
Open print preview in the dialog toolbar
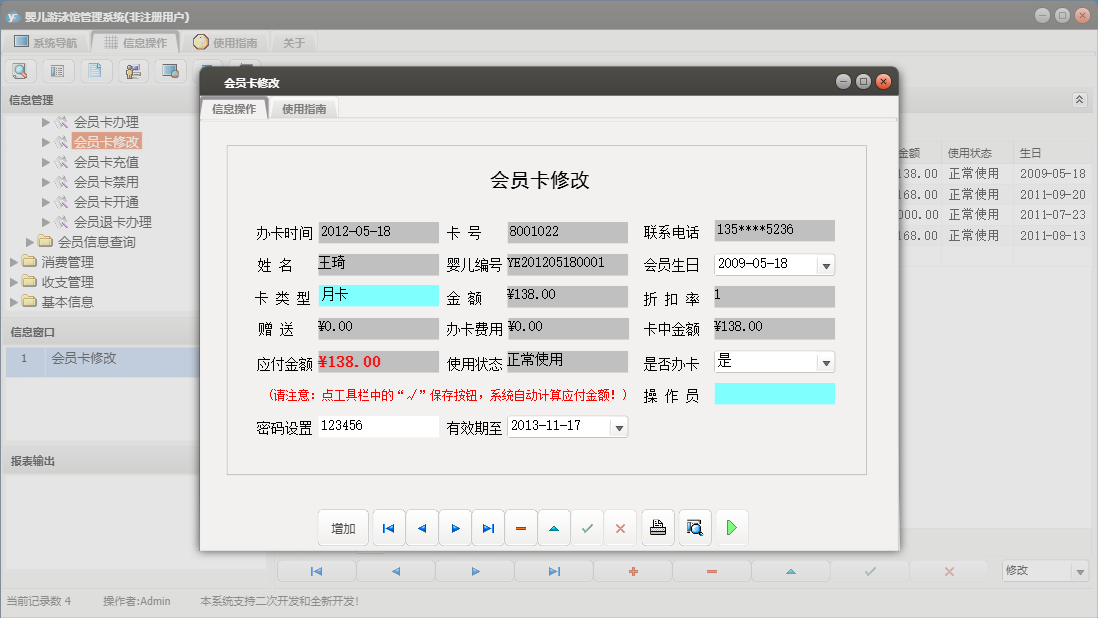(695, 527)
